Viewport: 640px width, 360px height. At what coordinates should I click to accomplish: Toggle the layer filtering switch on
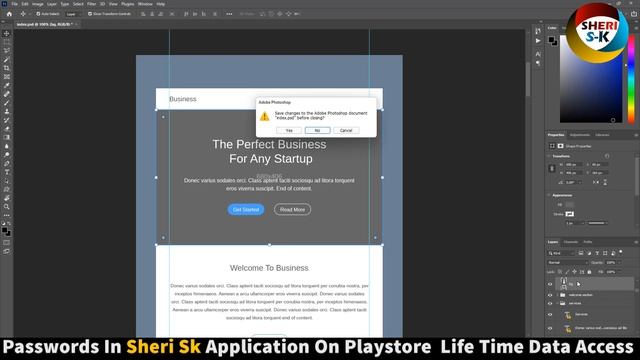(x=621, y=253)
